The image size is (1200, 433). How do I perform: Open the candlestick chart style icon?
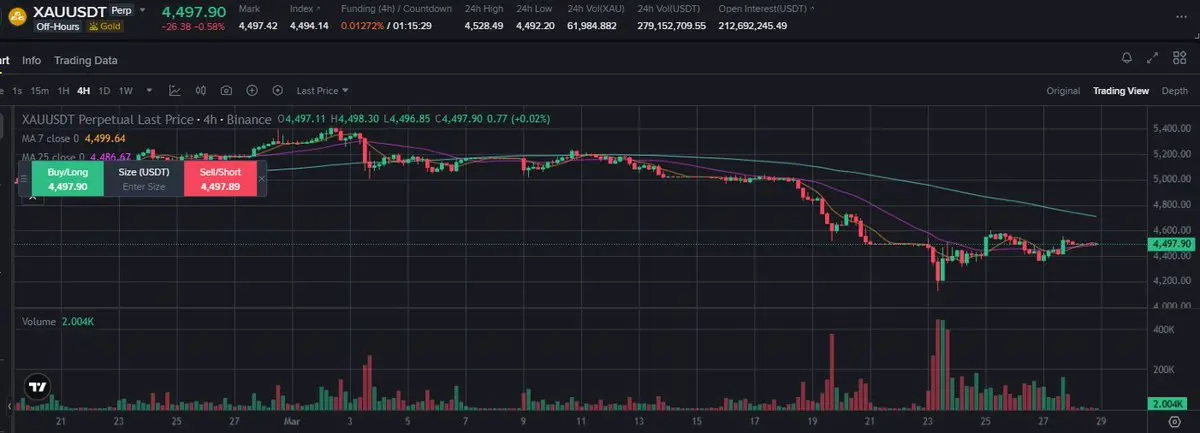[x=202, y=90]
